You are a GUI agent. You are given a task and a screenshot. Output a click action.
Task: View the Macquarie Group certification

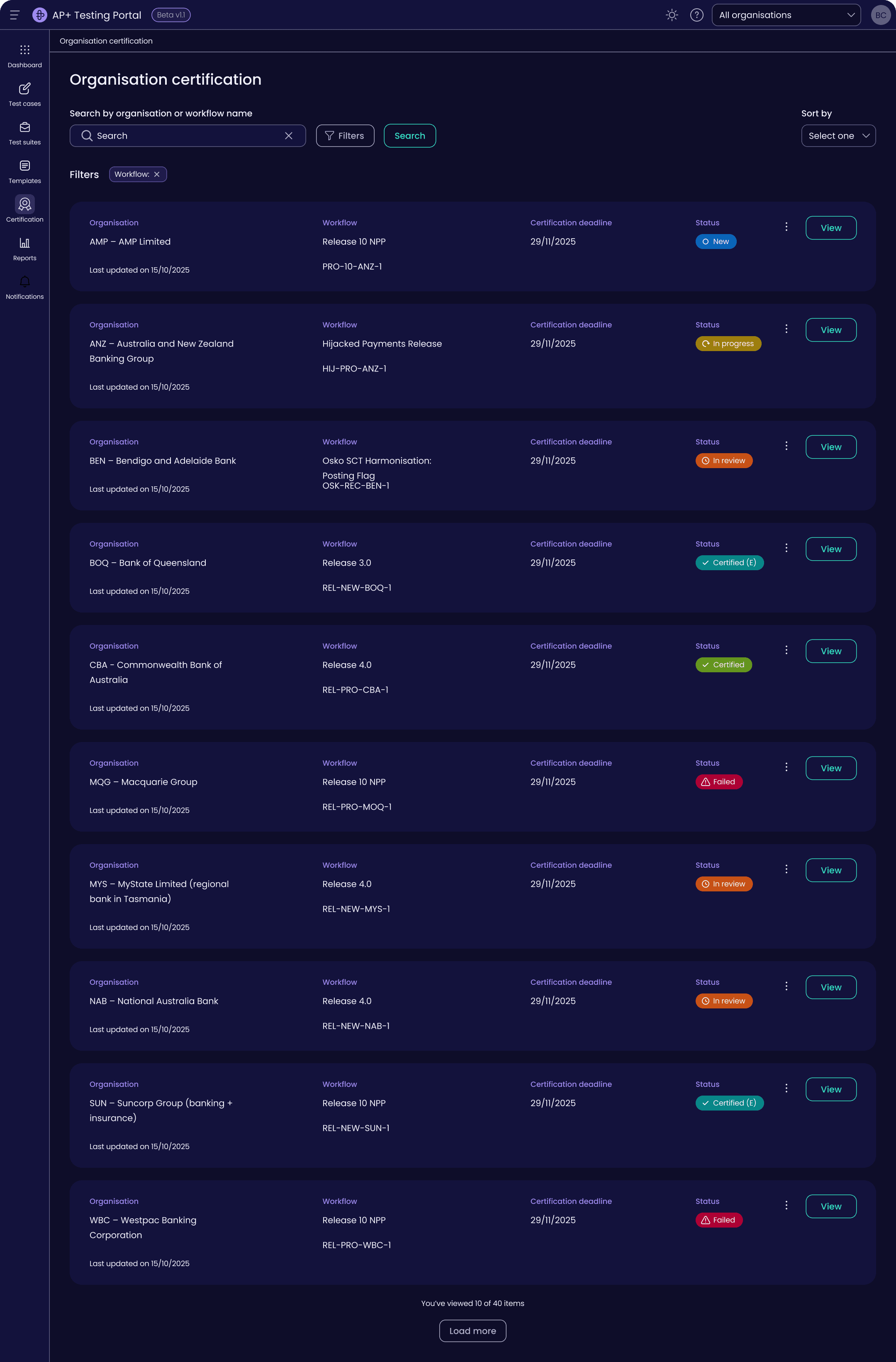[831, 768]
